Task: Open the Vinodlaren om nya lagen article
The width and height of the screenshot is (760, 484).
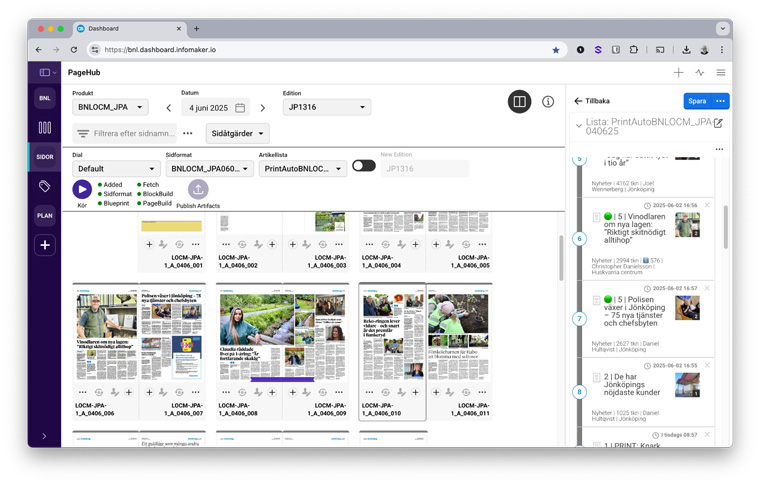Action: point(634,228)
